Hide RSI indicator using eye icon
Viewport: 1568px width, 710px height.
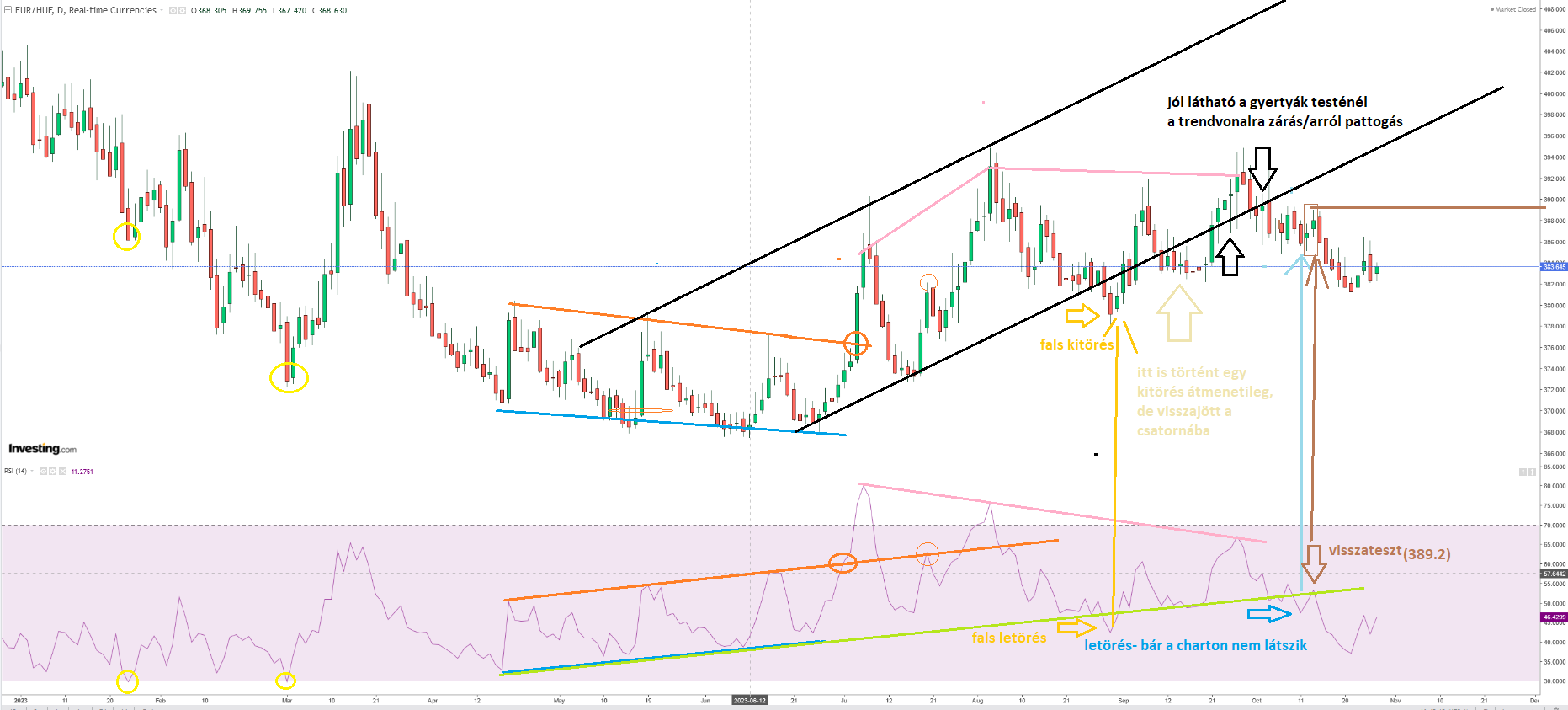tap(44, 472)
